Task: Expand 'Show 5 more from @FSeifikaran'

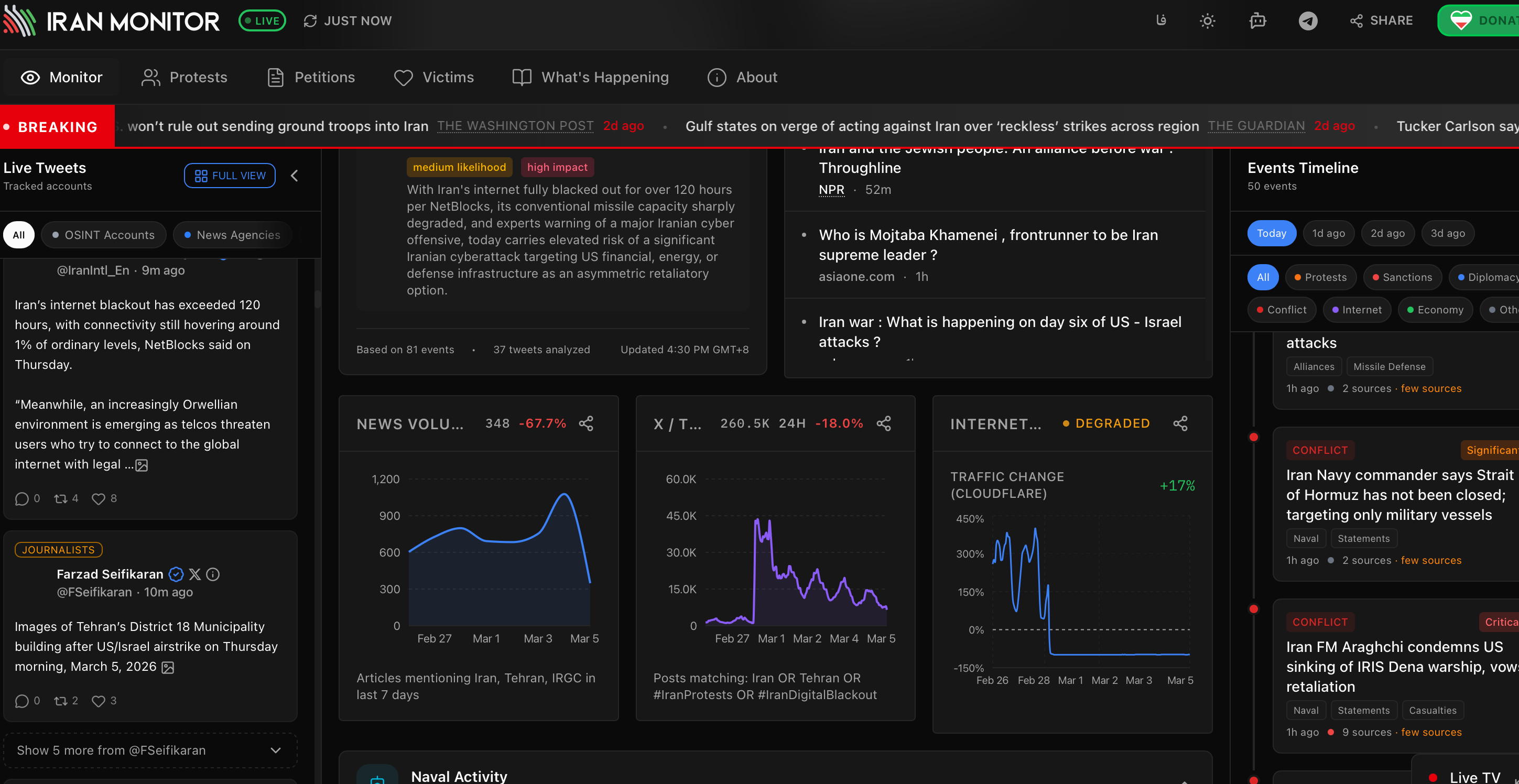Action: pyautogui.click(x=150, y=750)
